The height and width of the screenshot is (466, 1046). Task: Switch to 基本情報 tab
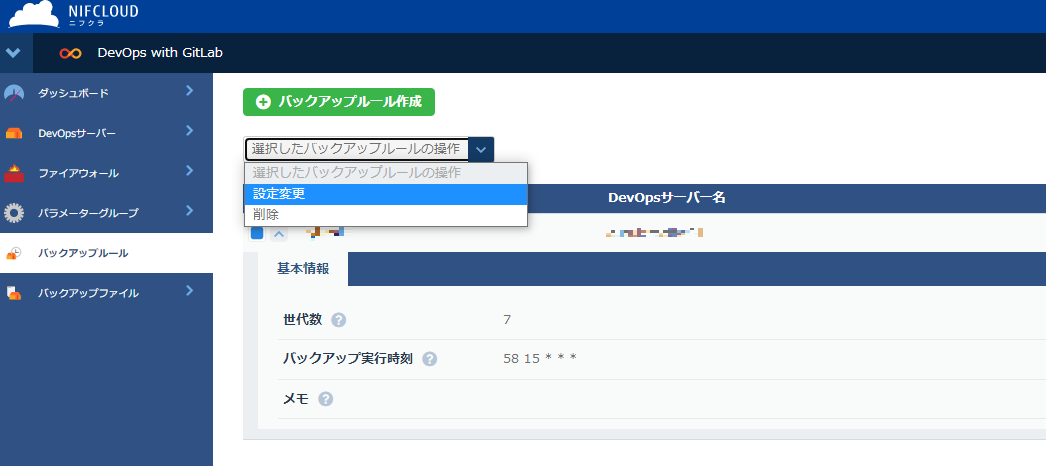tap(303, 269)
